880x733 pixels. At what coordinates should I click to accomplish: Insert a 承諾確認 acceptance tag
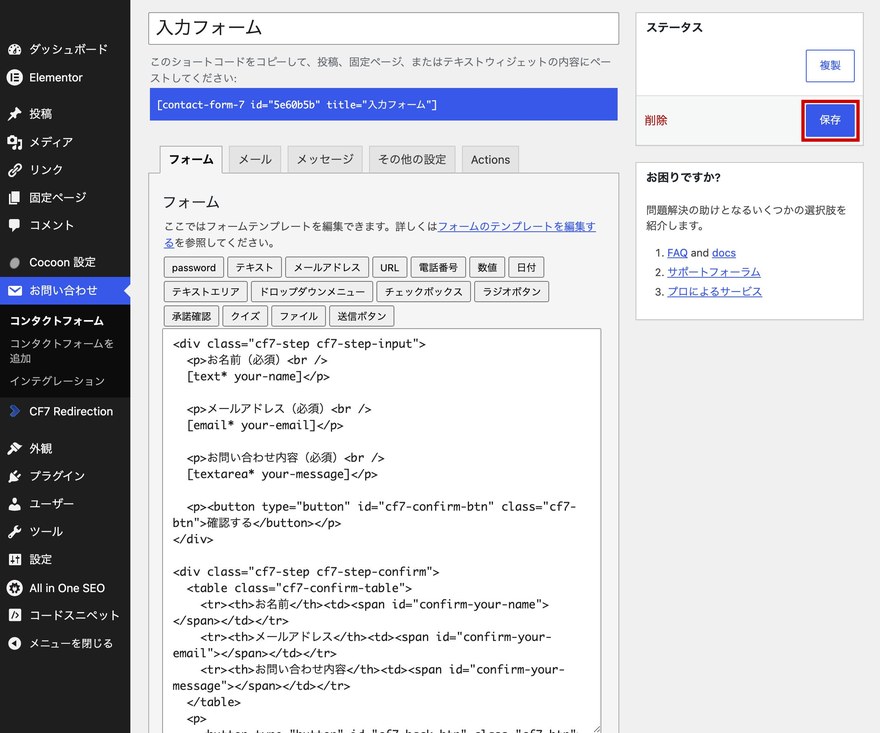[x=191, y=316]
